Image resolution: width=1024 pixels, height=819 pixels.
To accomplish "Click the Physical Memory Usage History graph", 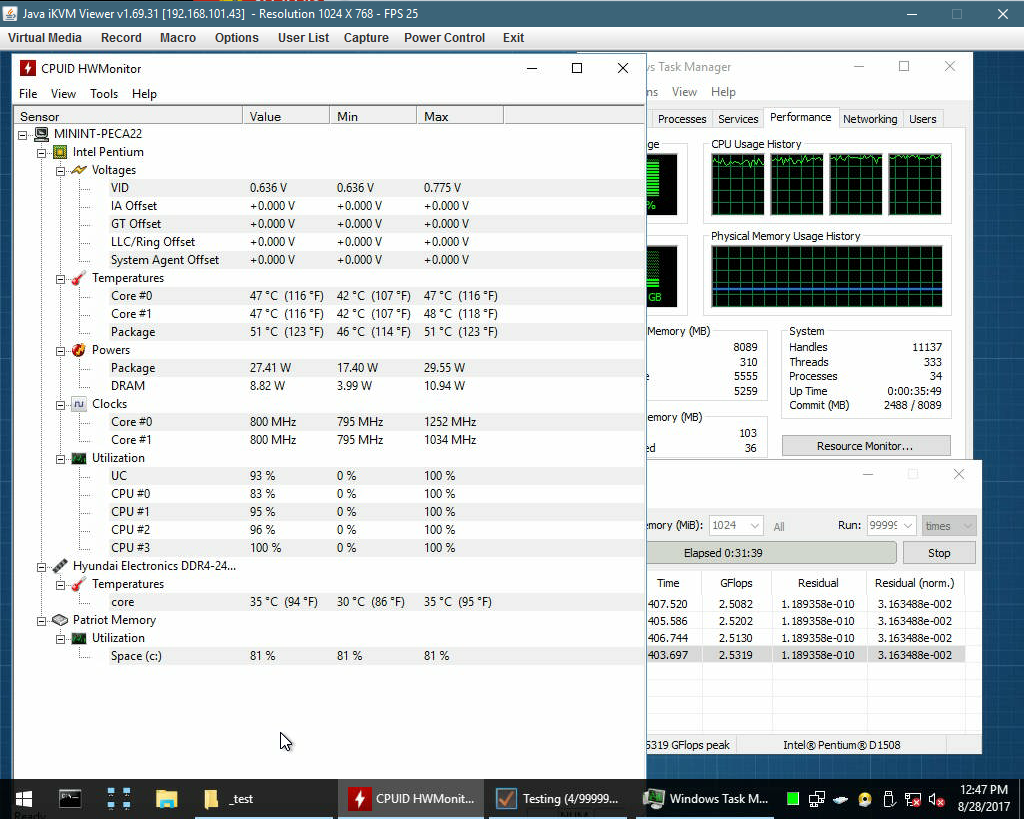I will [827, 276].
